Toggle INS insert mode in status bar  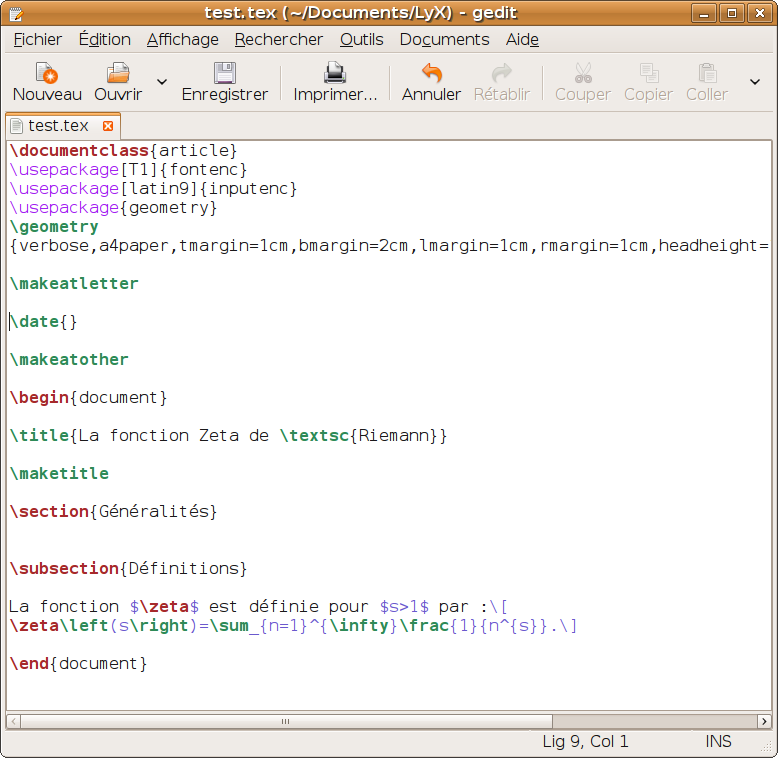pos(718,741)
